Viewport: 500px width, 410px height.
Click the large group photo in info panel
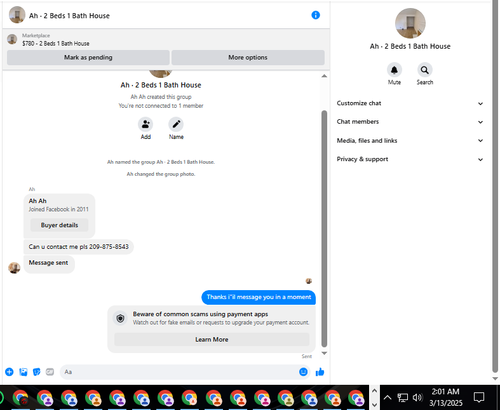[410, 23]
